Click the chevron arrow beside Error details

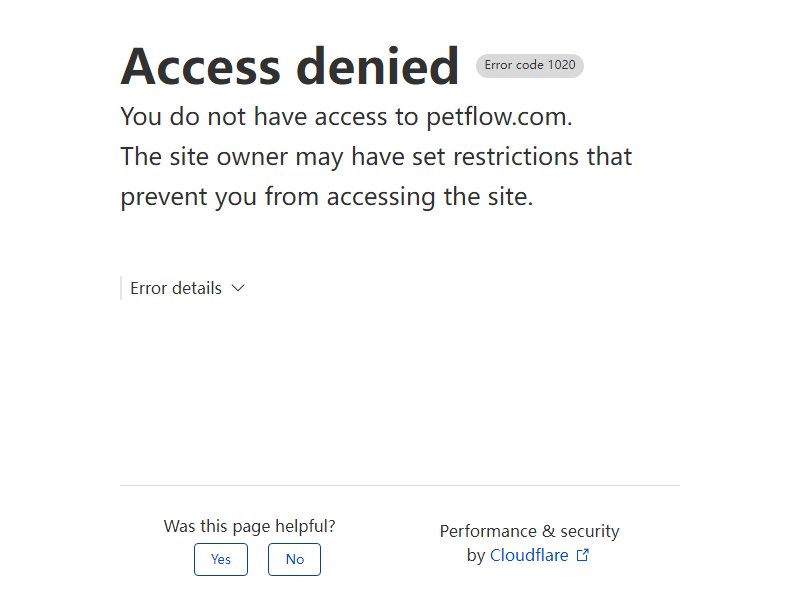(238, 288)
